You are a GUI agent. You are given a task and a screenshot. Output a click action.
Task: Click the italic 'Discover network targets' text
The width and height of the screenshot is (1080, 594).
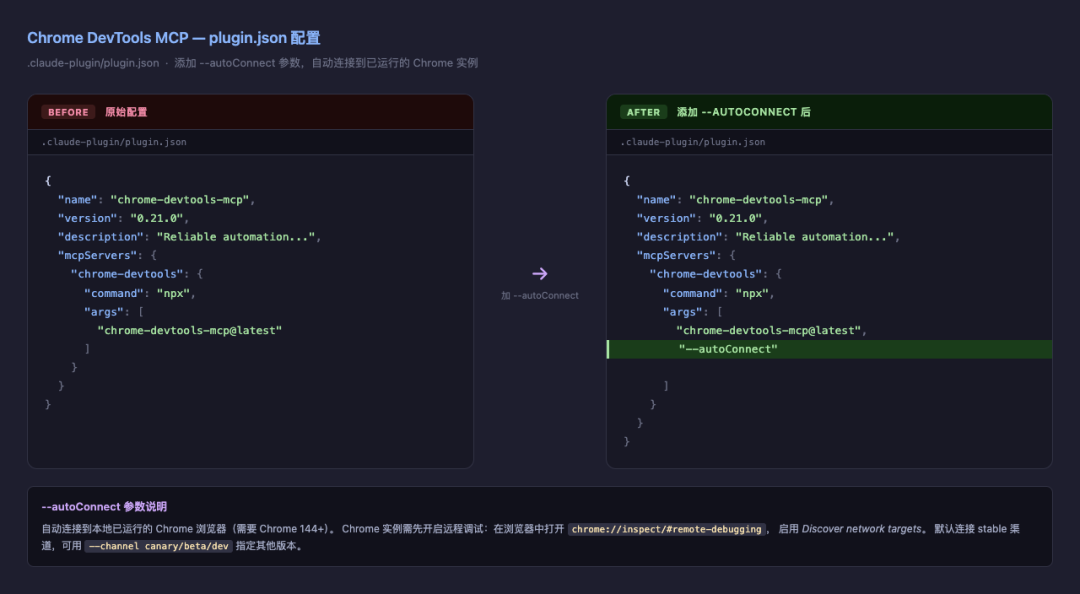[x=862, y=529]
